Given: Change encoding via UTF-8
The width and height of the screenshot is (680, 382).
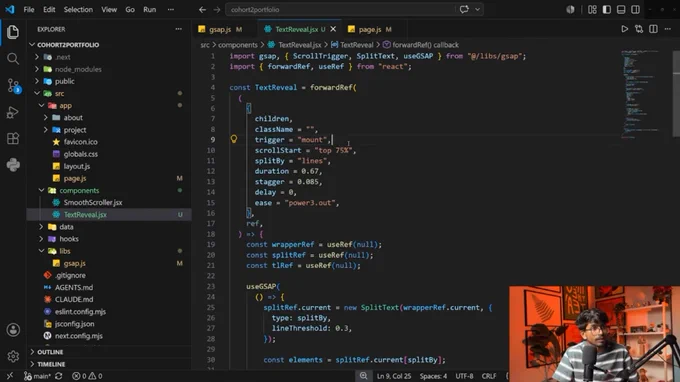Looking at the screenshot, I should point(464,376).
